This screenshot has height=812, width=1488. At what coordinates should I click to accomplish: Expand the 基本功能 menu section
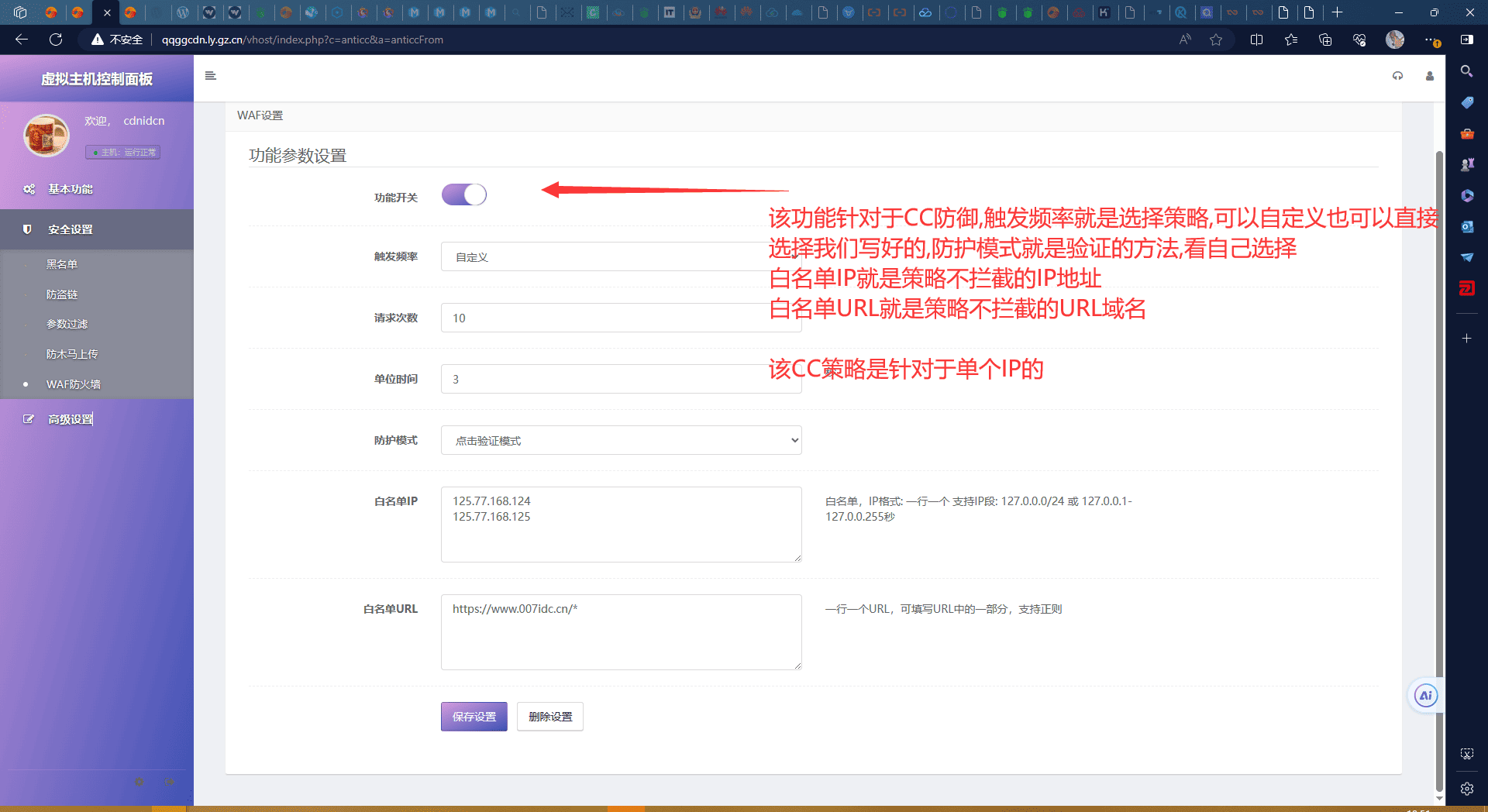click(x=71, y=189)
